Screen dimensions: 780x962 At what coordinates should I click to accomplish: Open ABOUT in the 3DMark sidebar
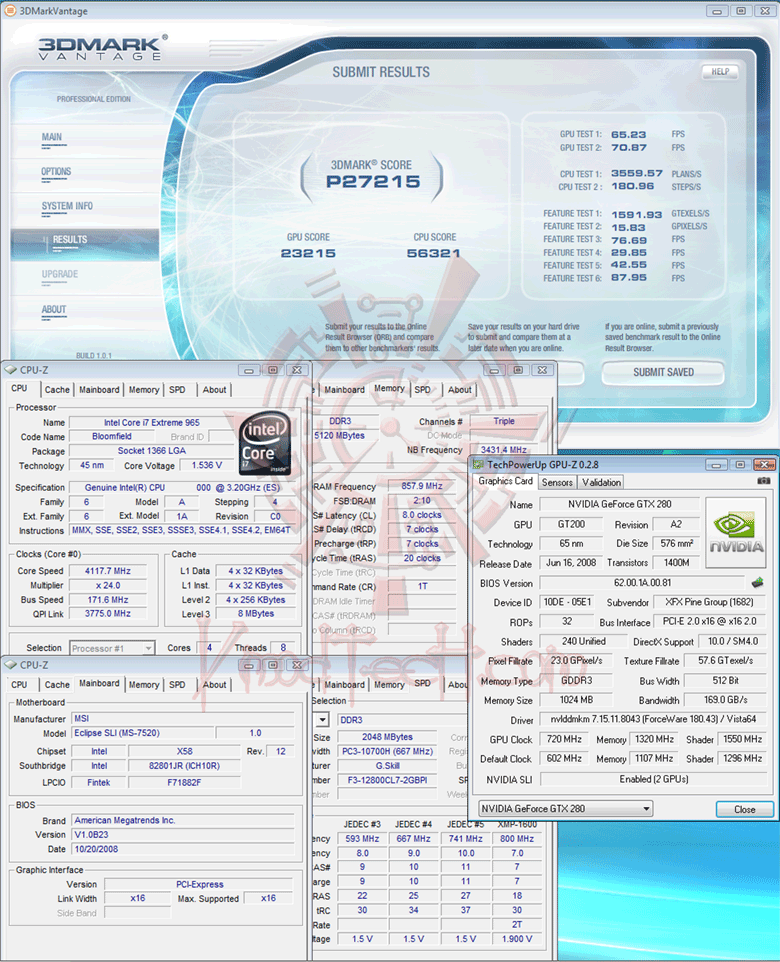tap(53, 309)
